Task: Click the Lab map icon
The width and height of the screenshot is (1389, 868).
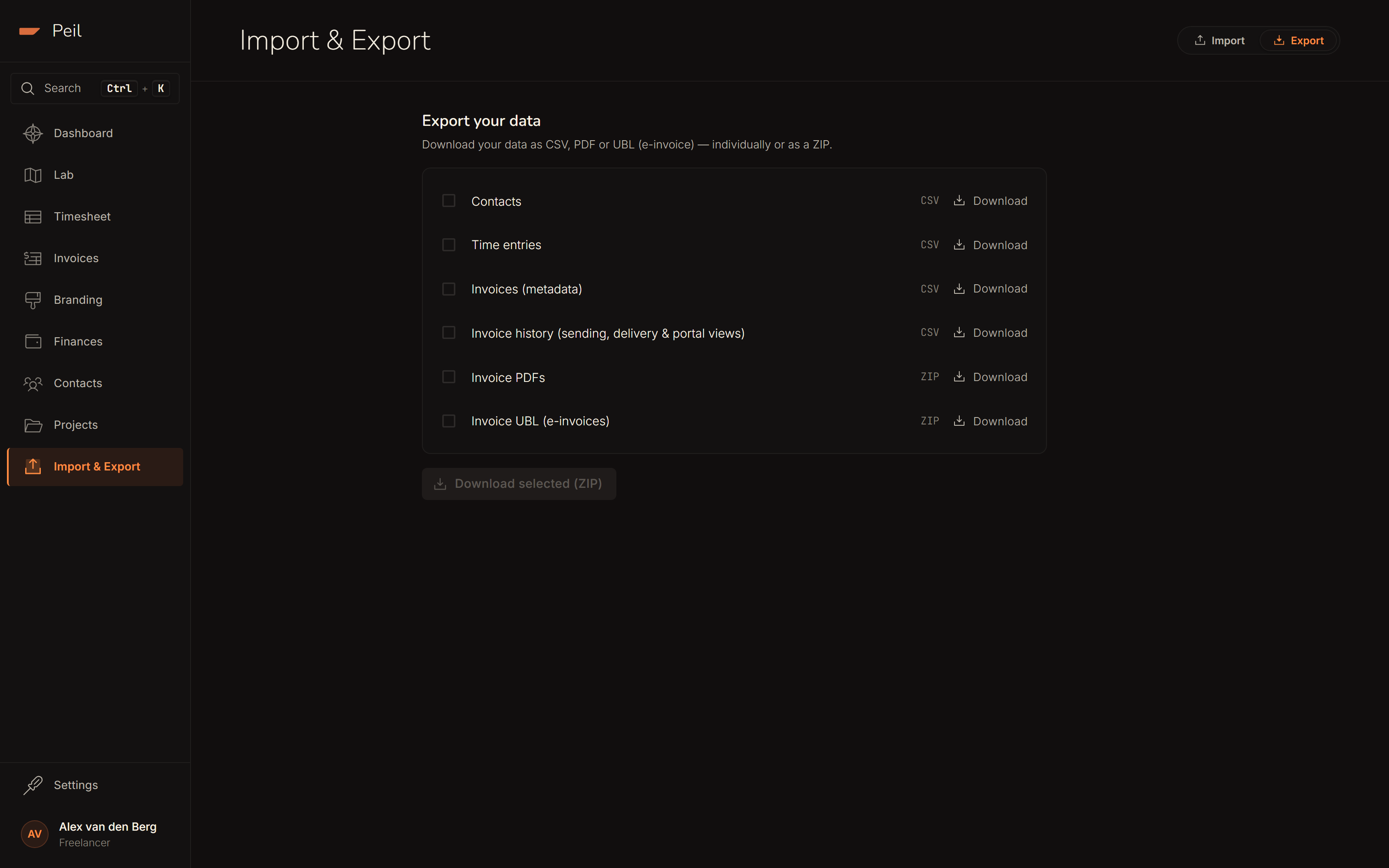Action: 33,175
